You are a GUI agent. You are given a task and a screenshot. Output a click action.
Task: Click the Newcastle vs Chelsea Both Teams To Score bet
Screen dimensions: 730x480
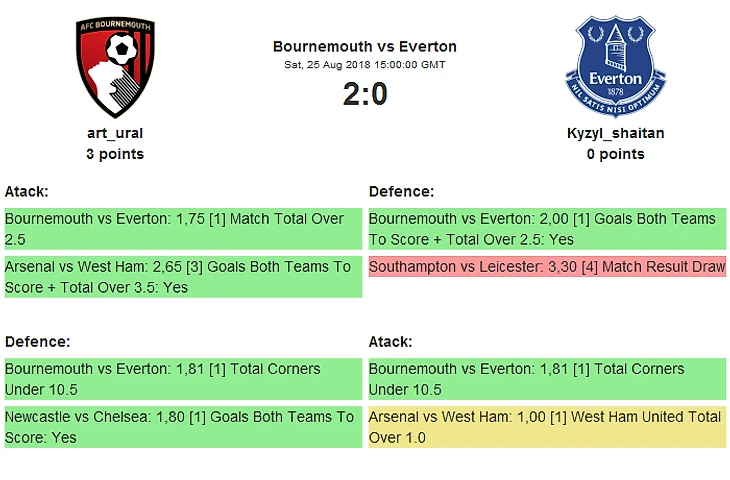click(x=182, y=427)
